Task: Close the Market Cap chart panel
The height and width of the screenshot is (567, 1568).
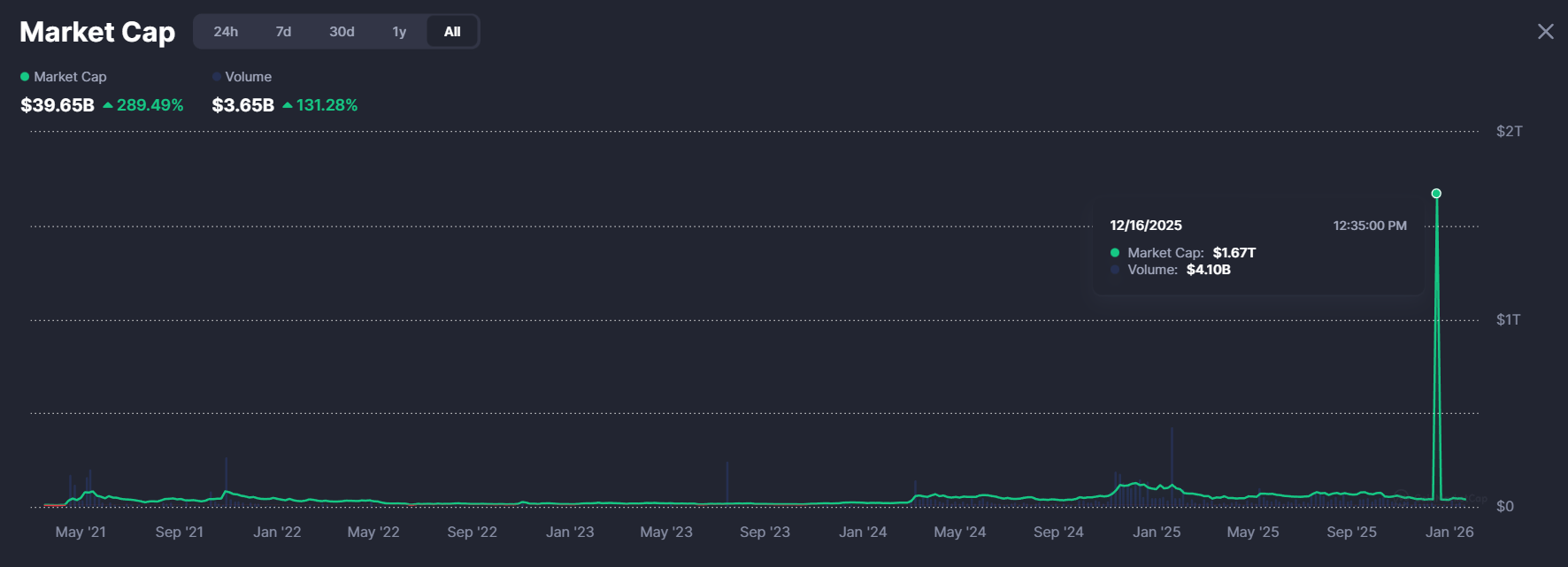Action: [1545, 32]
